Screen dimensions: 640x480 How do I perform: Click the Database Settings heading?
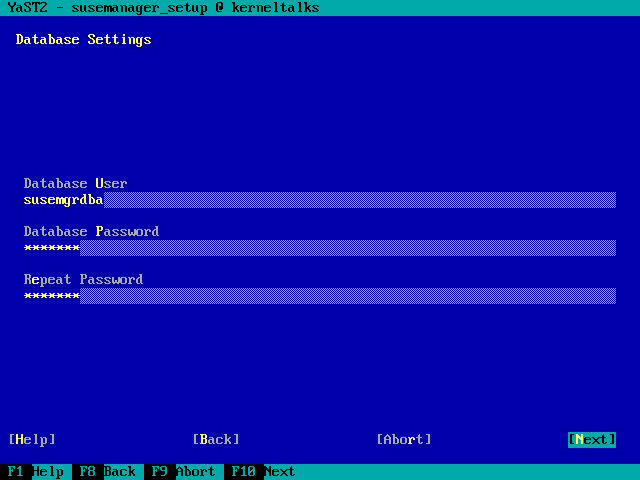point(83,40)
